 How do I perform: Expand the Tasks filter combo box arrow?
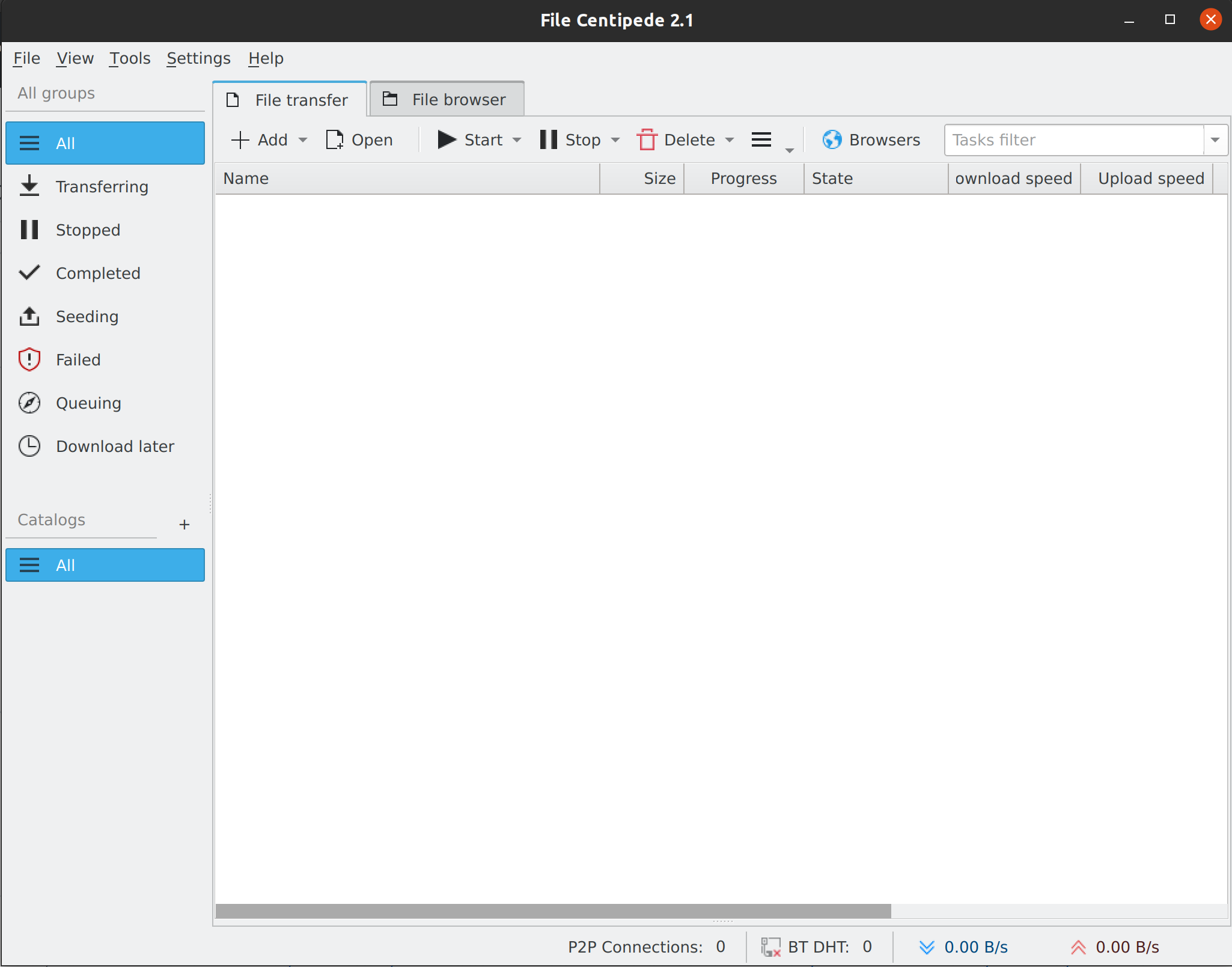1215,140
